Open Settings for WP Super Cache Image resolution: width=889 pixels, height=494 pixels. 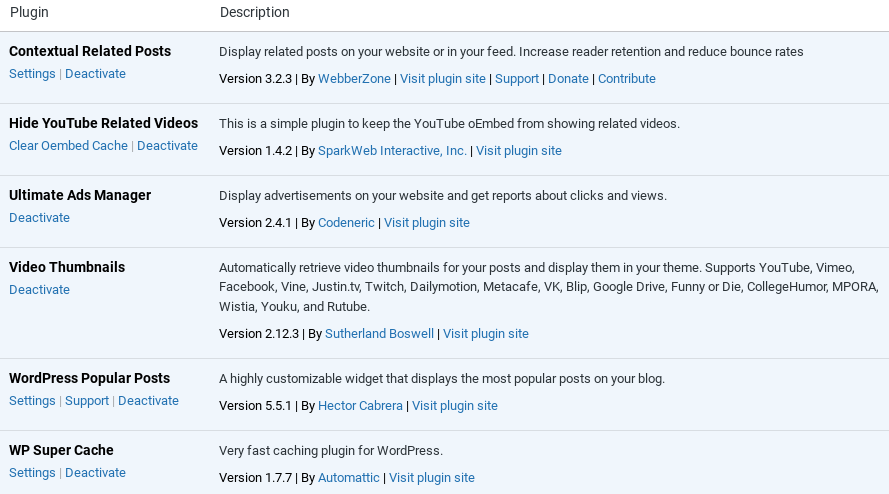pos(32,473)
